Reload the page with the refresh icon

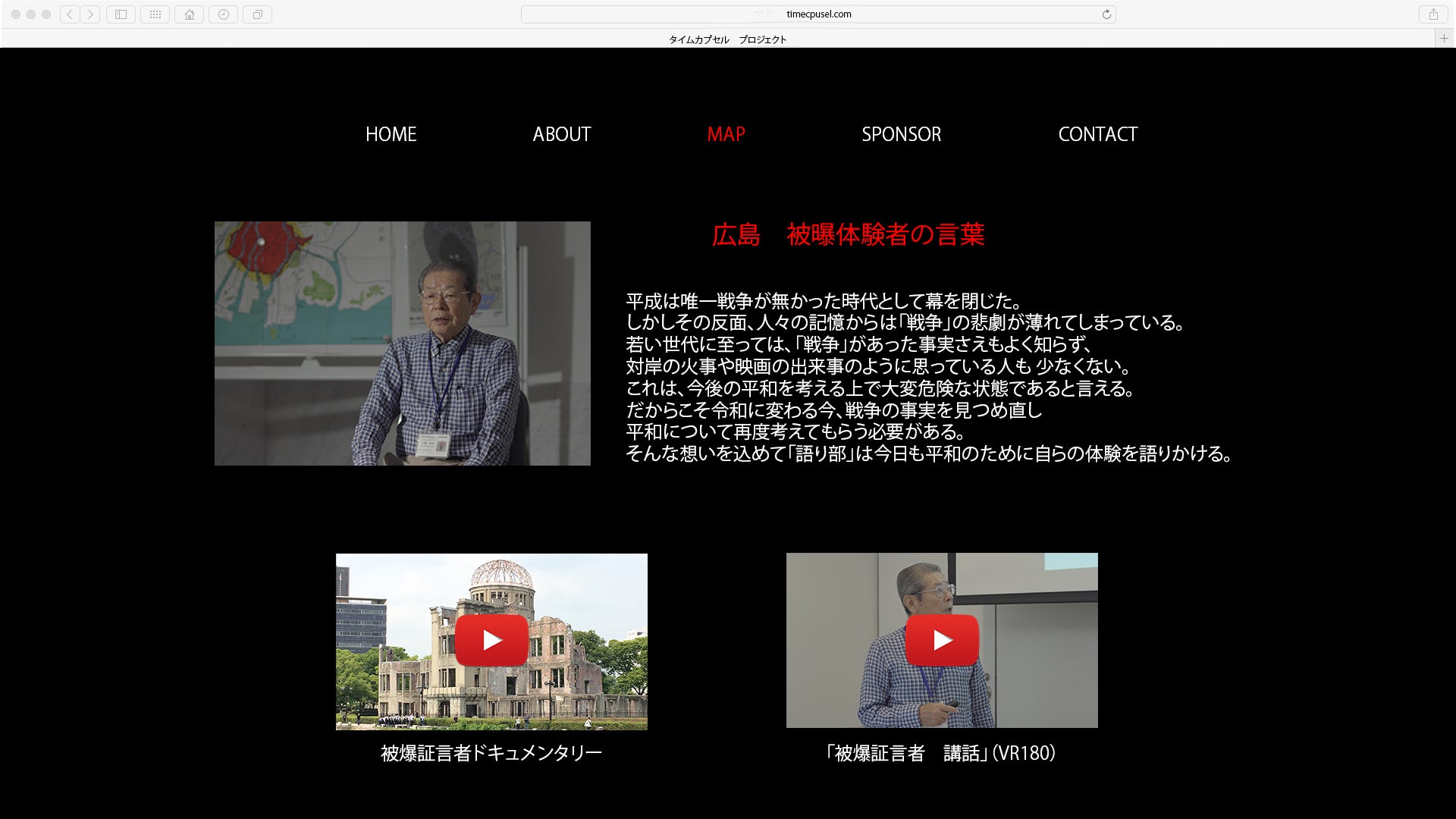pos(1106,14)
